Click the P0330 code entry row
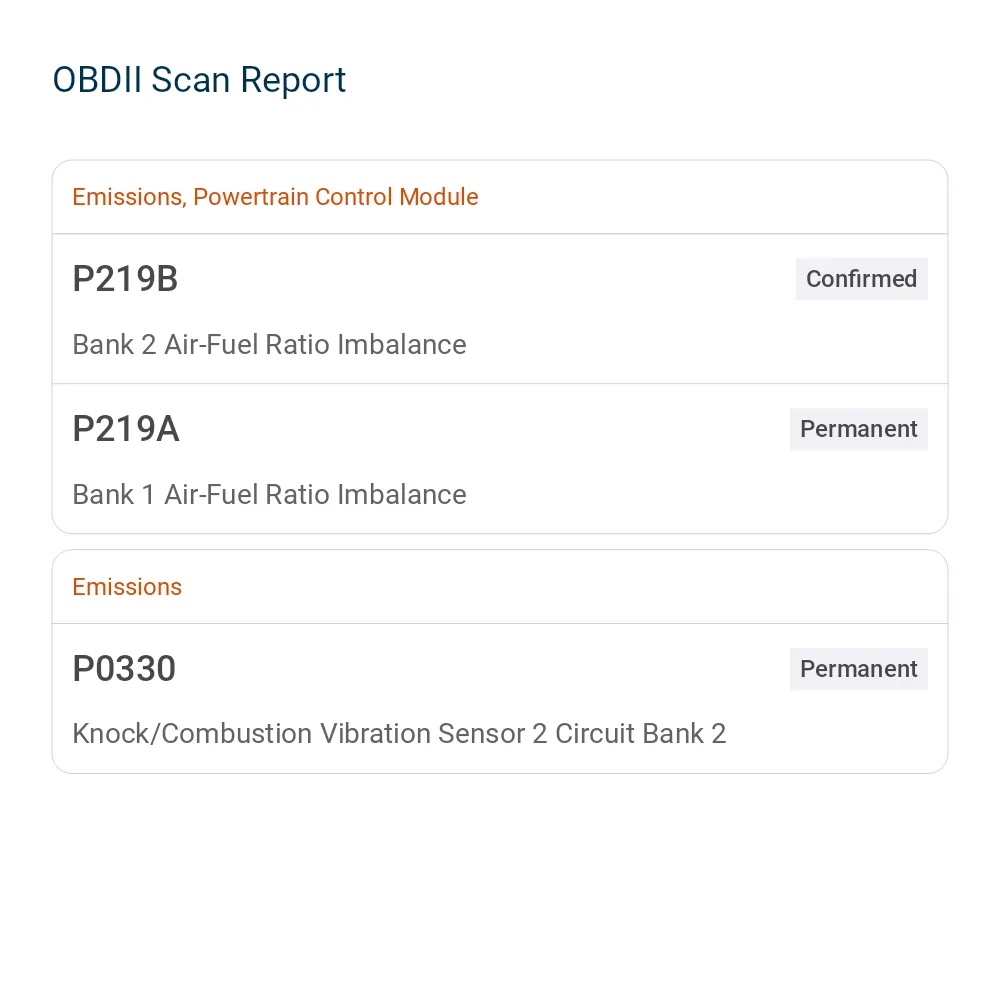The height and width of the screenshot is (1000, 1000). [500, 698]
